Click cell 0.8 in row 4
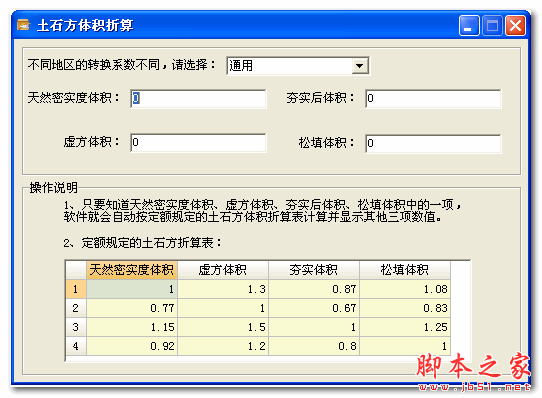This screenshot has height=398, width=542. click(x=314, y=346)
